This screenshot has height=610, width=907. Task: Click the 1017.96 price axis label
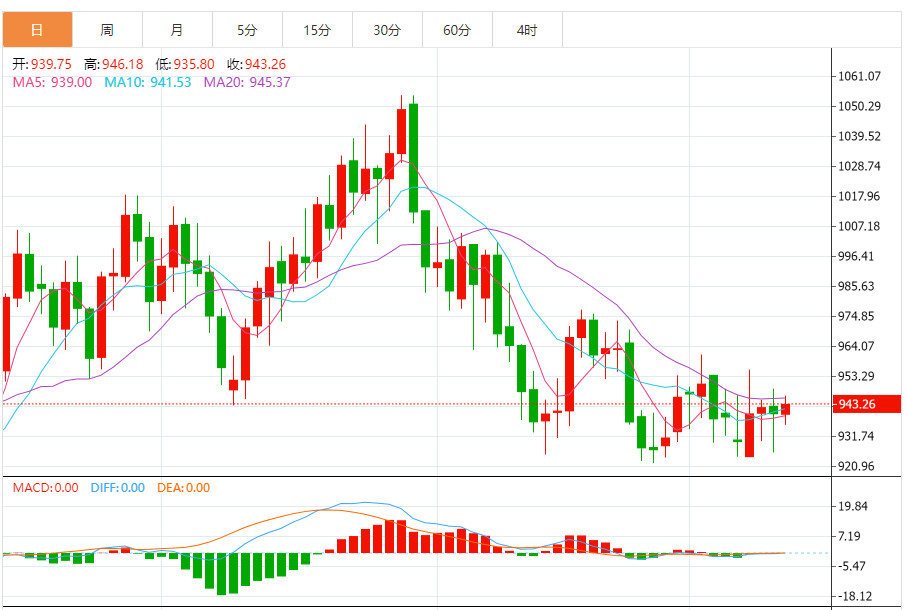coord(859,197)
